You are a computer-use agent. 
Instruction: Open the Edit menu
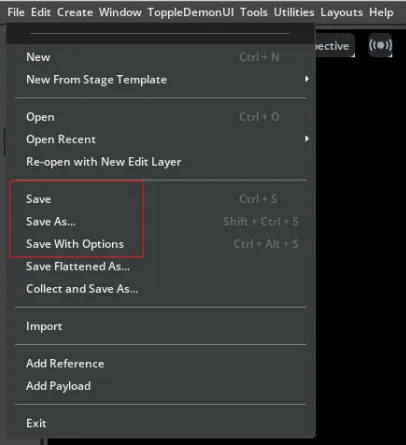tap(41, 12)
